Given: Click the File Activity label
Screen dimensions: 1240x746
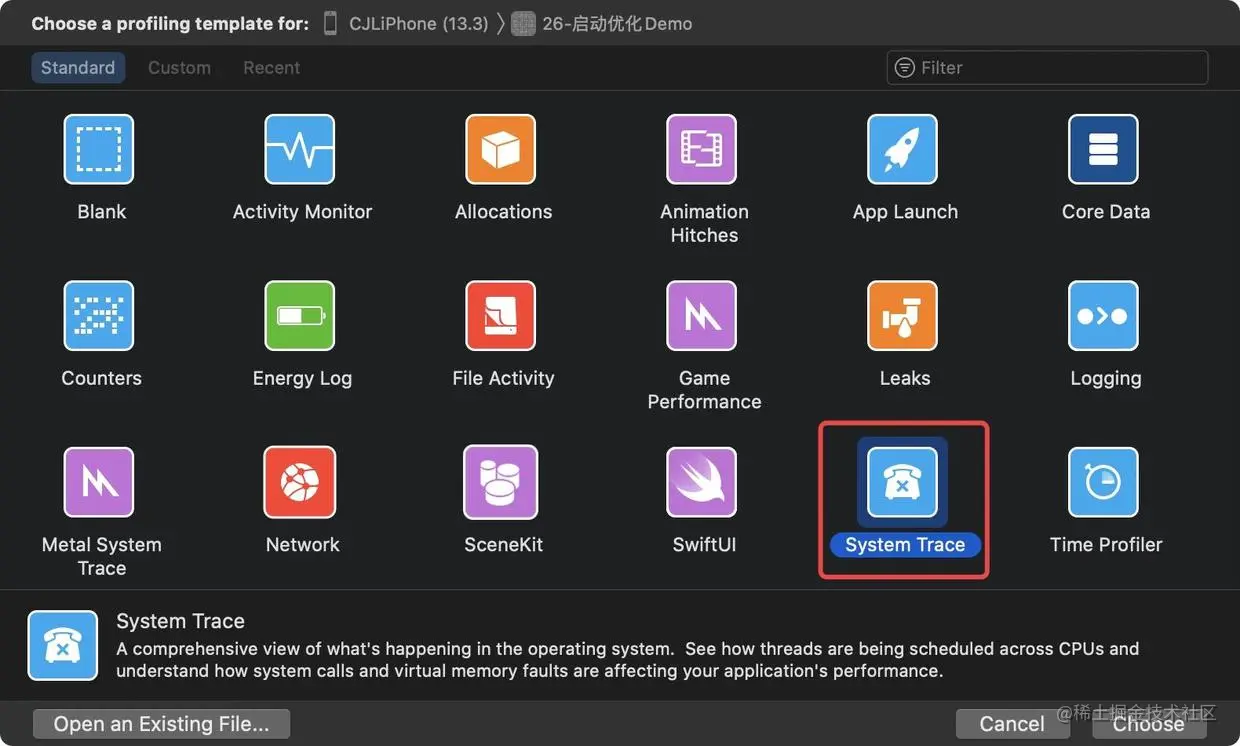Looking at the screenshot, I should point(503,378).
